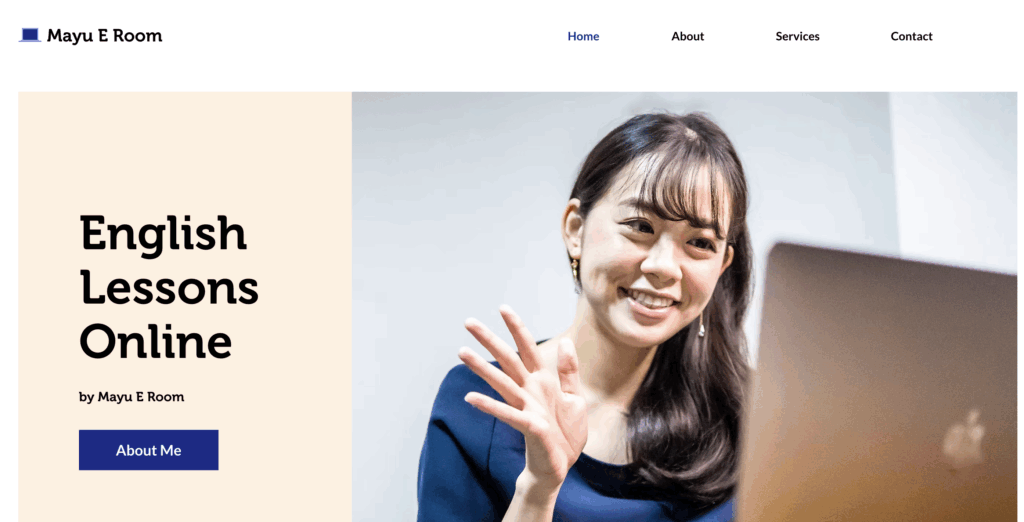Image resolution: width=1024 pixels, height=522 pixels.
Task: Click the laptop lid in the hero photo
Action: click(x=882, y=385)
